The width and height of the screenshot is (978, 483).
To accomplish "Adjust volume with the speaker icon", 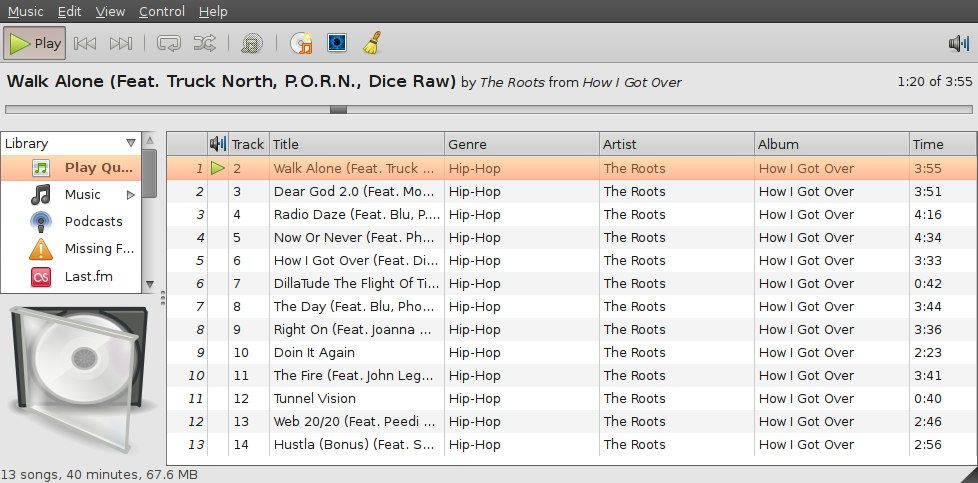I will (x=959, y=43).
